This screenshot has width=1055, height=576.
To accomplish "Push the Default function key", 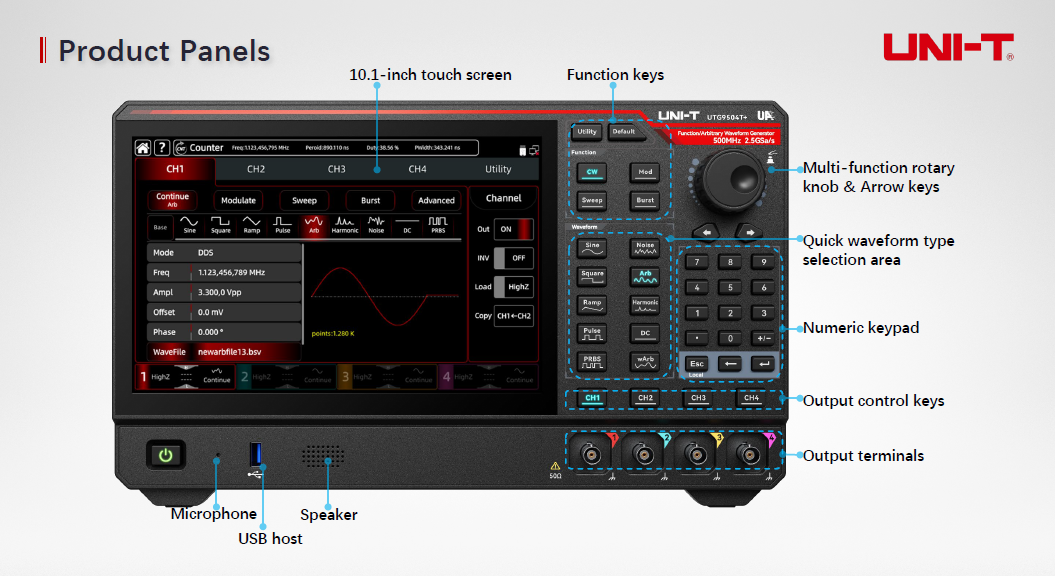I will tap(624, 132).
